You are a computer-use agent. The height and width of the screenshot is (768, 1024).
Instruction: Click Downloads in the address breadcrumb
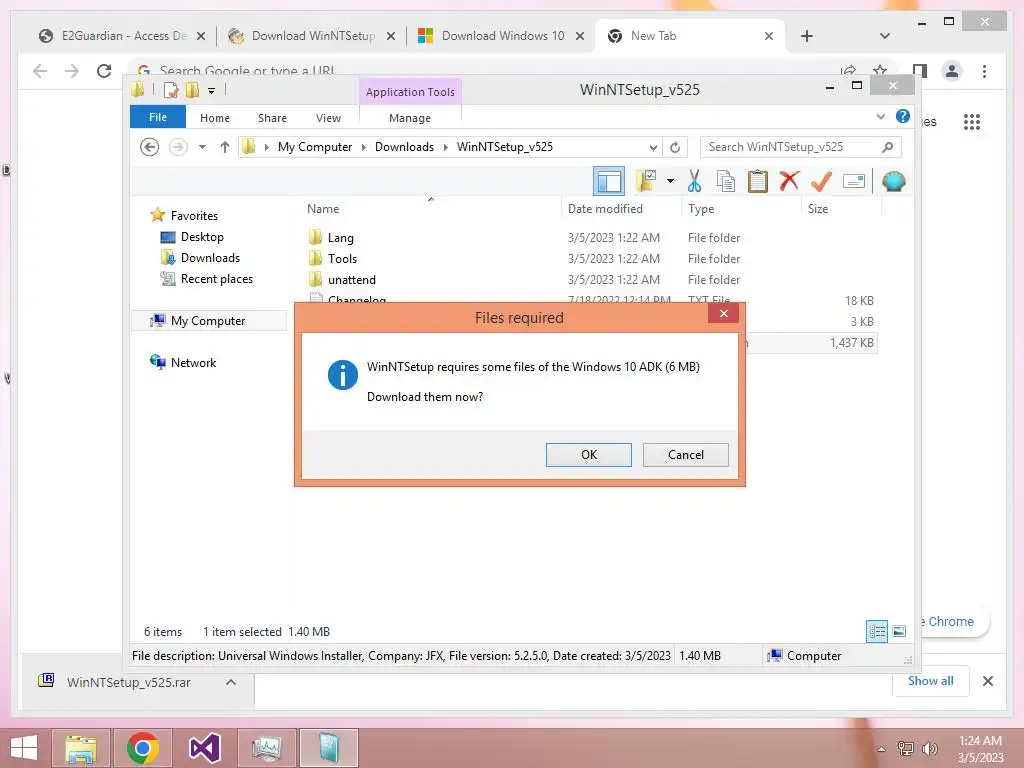tap(404, 147)
